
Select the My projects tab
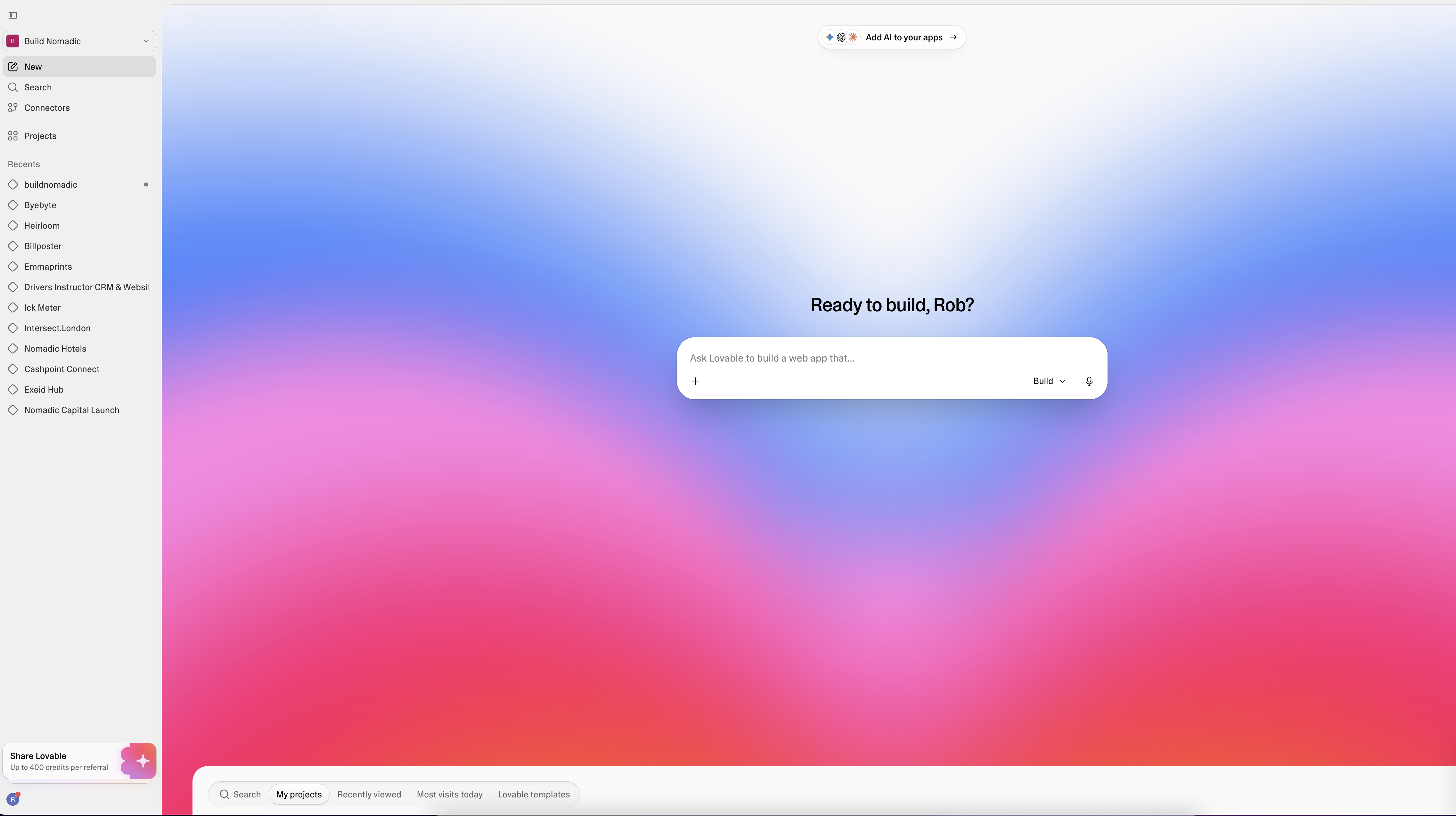tap(299, 795)
